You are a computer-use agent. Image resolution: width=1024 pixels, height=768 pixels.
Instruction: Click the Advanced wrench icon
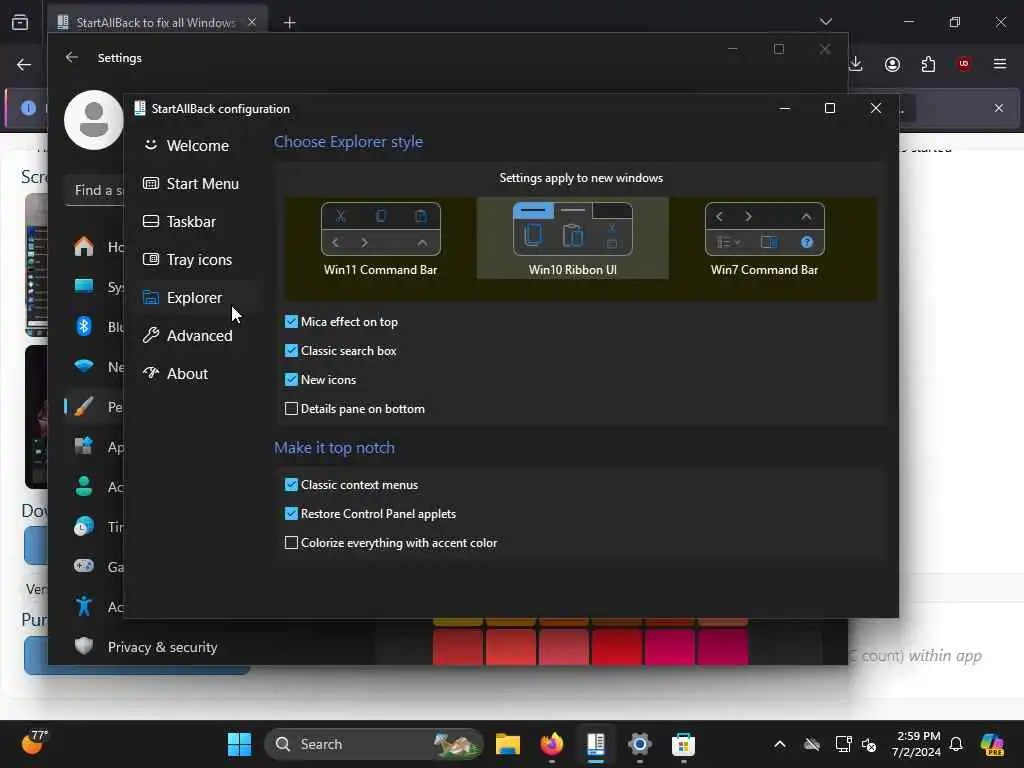151,335
